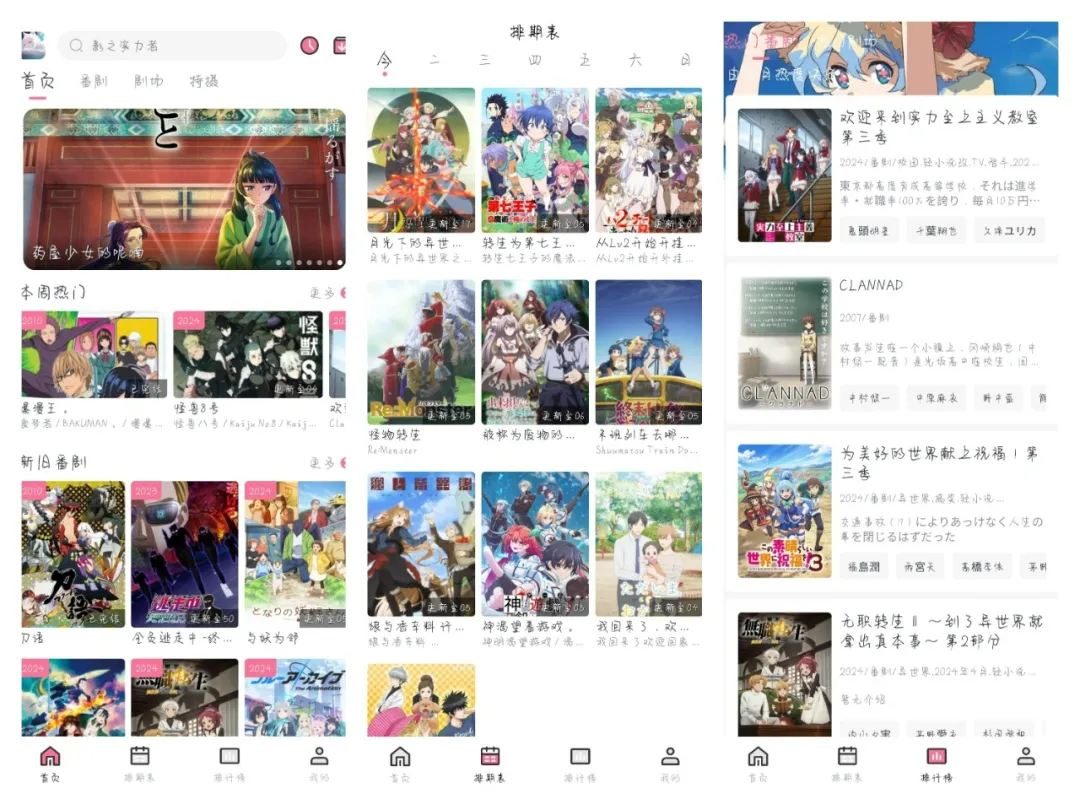
Task: Tap the calendar icon in the ranking screen
Action: point(847,756)
